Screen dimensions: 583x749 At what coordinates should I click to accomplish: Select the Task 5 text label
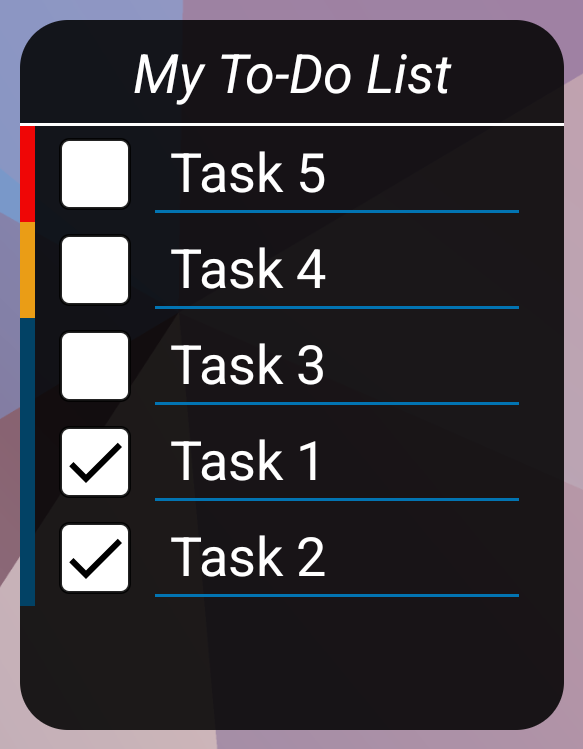tap(248, 173)
